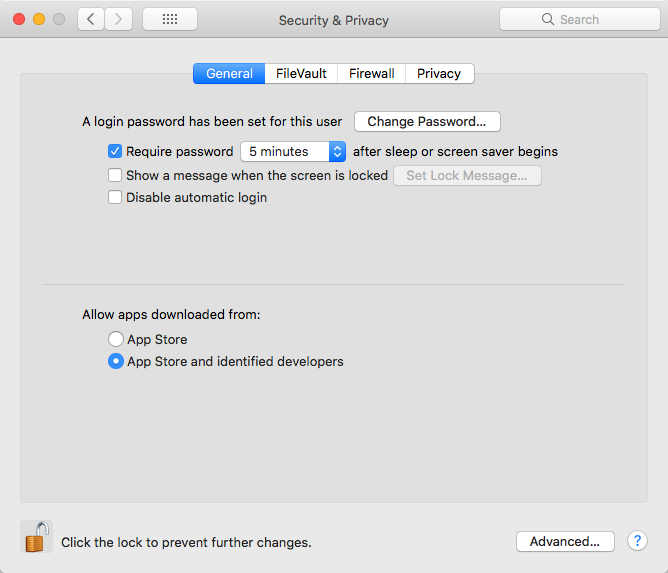Viewport: 668px width, 573px height.
Task: Choose App Store and identified developers
Action: click(116, 361)
